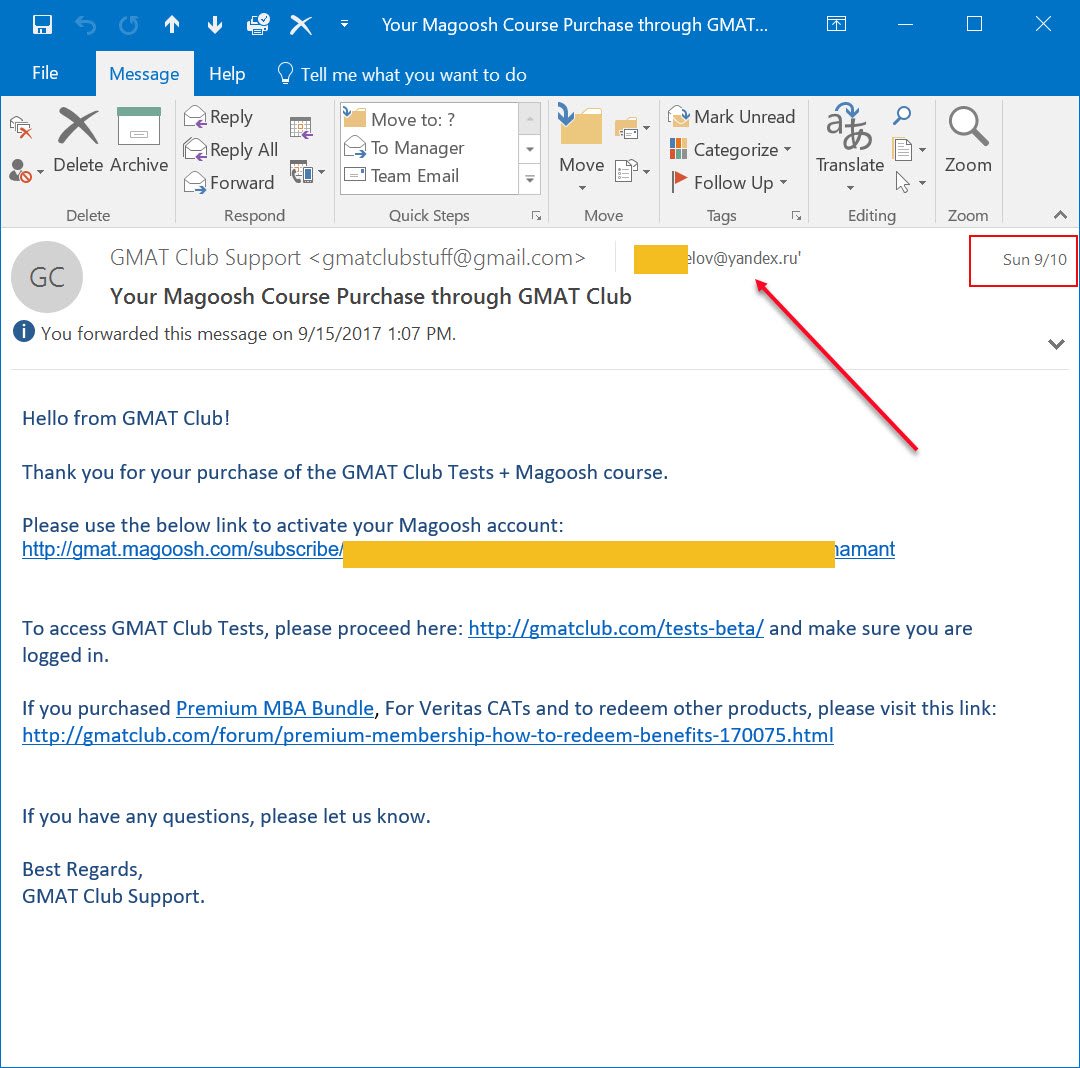Delete this message
Screen dimensions: 1080x1068
pyautogui.click(x=78, y=140)
